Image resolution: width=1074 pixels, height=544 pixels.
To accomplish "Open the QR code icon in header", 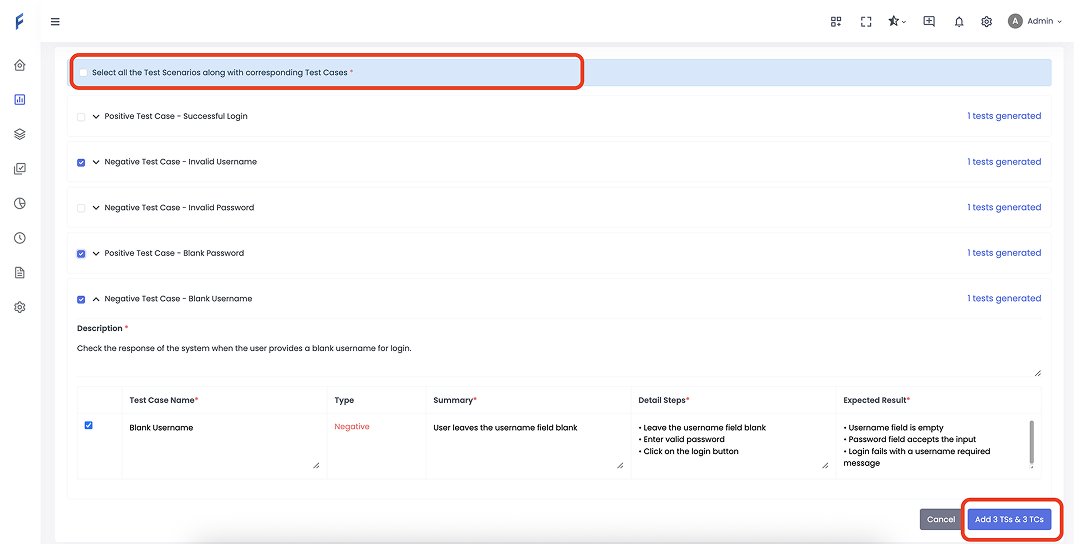I will click(836, 22).
